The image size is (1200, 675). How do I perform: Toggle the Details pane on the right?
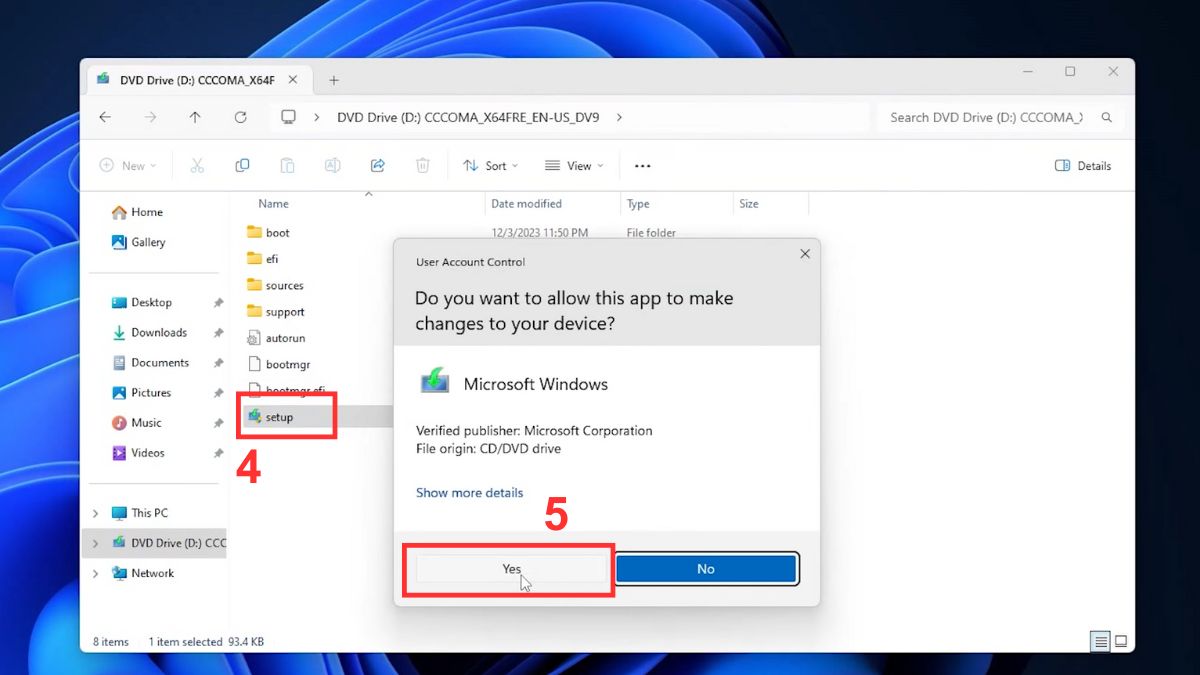1083,165
